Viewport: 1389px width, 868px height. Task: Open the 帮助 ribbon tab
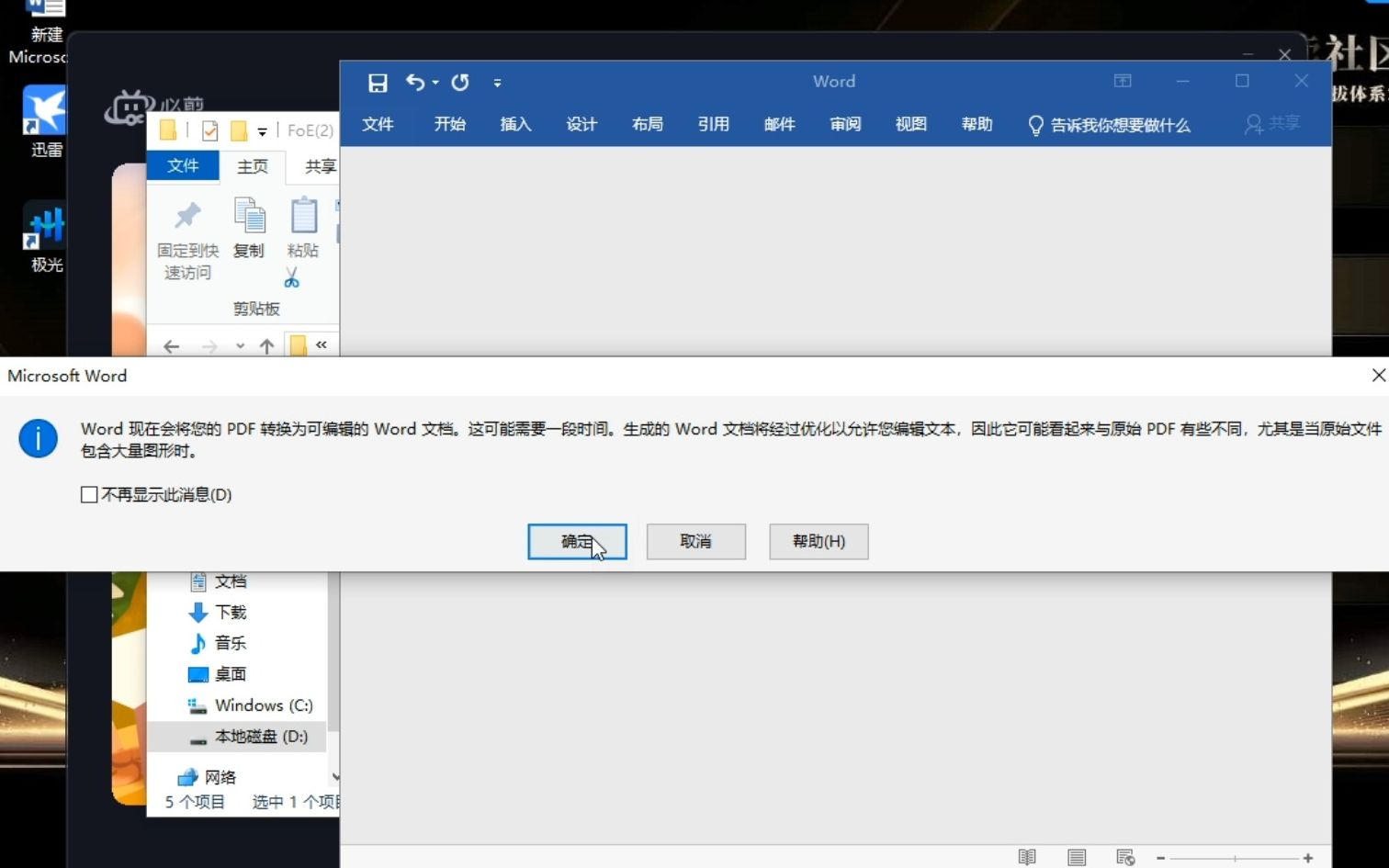[977, 124]
